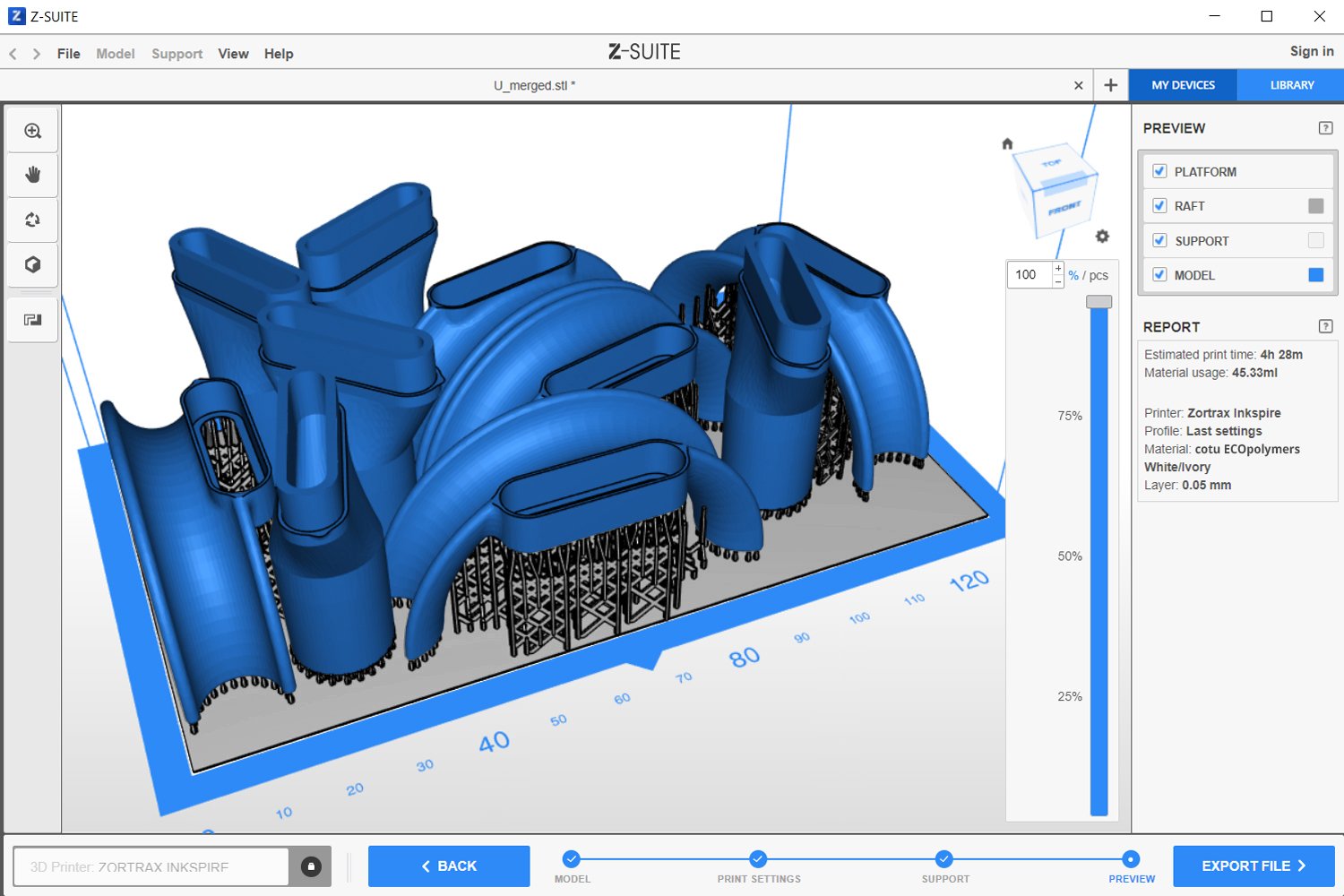Open help for the Preview panel

[x=1326, y=128]
